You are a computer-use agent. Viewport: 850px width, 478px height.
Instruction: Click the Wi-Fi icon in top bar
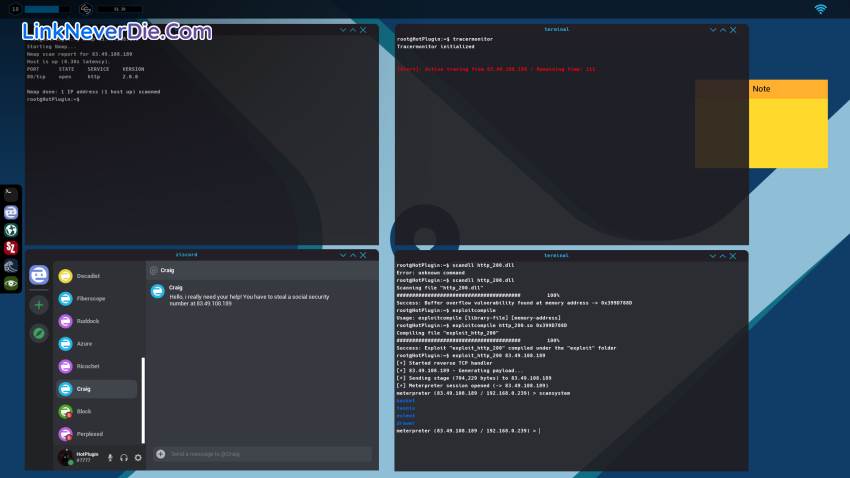(820, 9)
